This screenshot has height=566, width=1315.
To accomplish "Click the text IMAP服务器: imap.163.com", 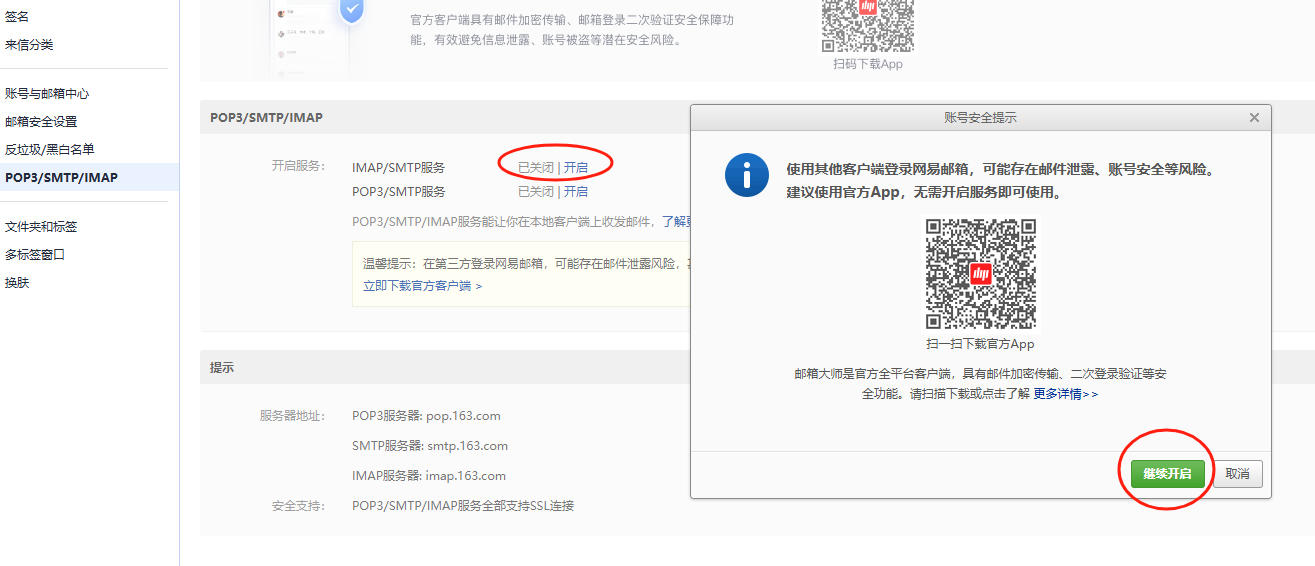I will click(429, 476).
